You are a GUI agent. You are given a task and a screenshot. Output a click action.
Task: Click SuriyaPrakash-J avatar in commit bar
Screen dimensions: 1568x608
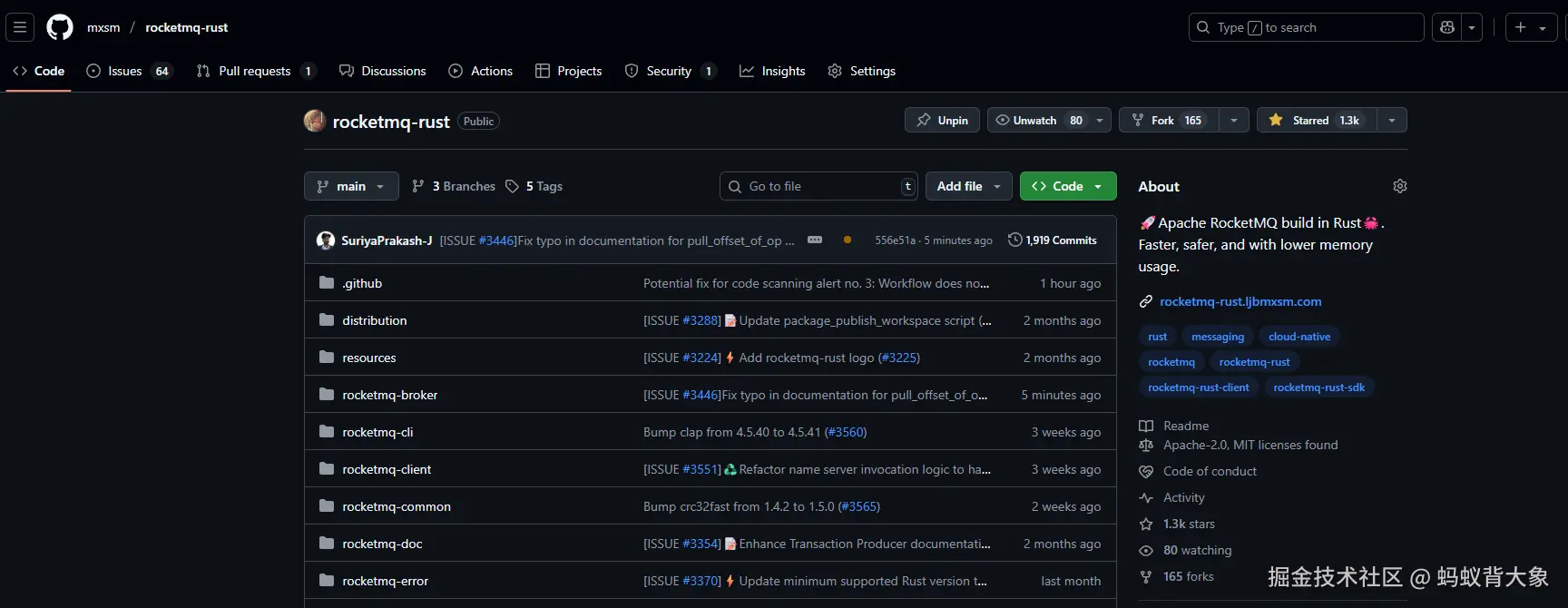point(325,240)
